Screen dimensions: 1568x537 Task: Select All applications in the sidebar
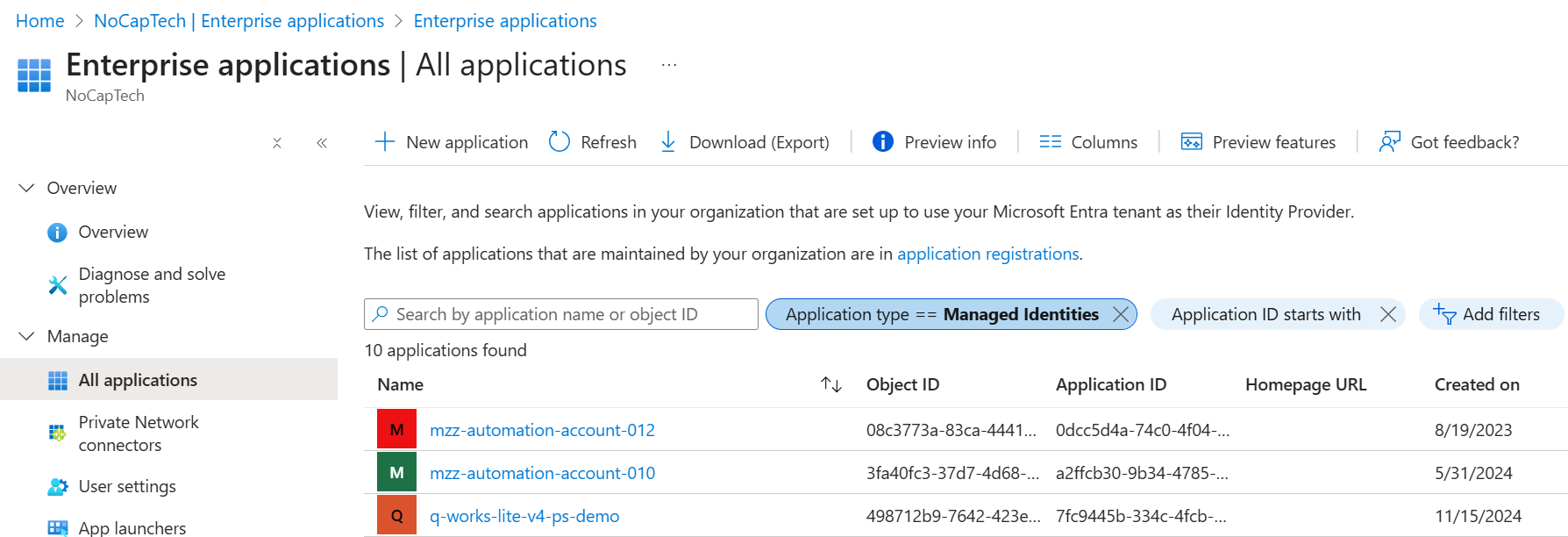click(x=138, y=380)
